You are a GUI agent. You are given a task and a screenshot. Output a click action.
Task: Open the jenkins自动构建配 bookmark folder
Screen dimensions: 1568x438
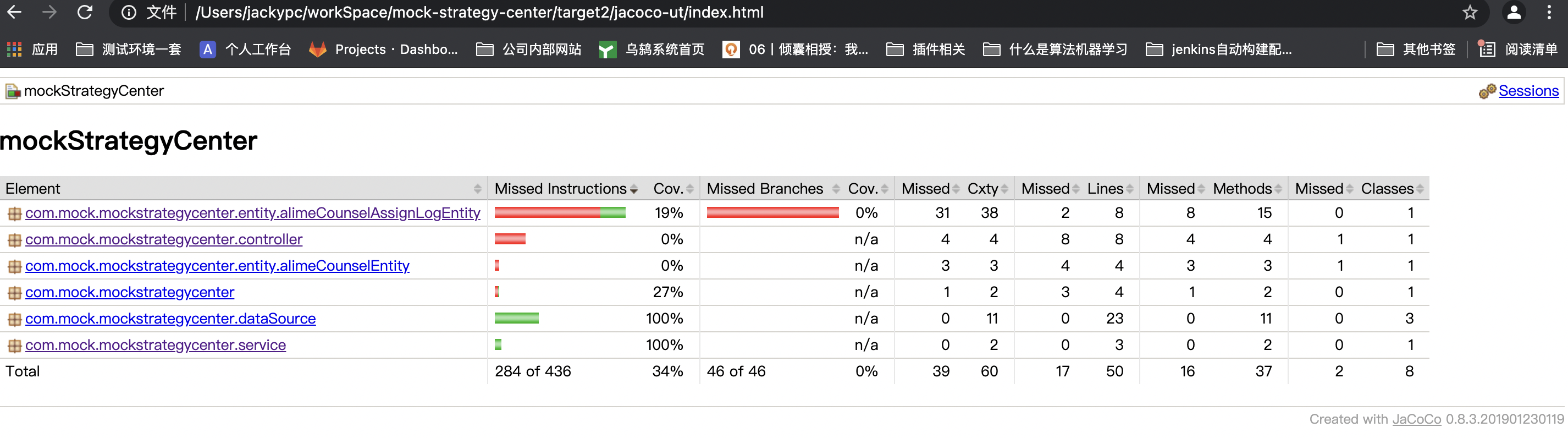click(x=1219, y=50)
